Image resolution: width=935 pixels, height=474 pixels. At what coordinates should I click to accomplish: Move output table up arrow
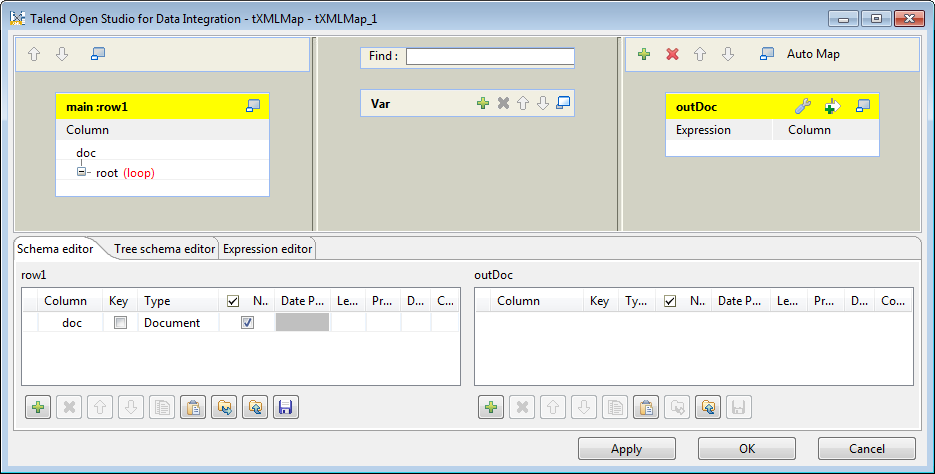click(x=700, y=54)
